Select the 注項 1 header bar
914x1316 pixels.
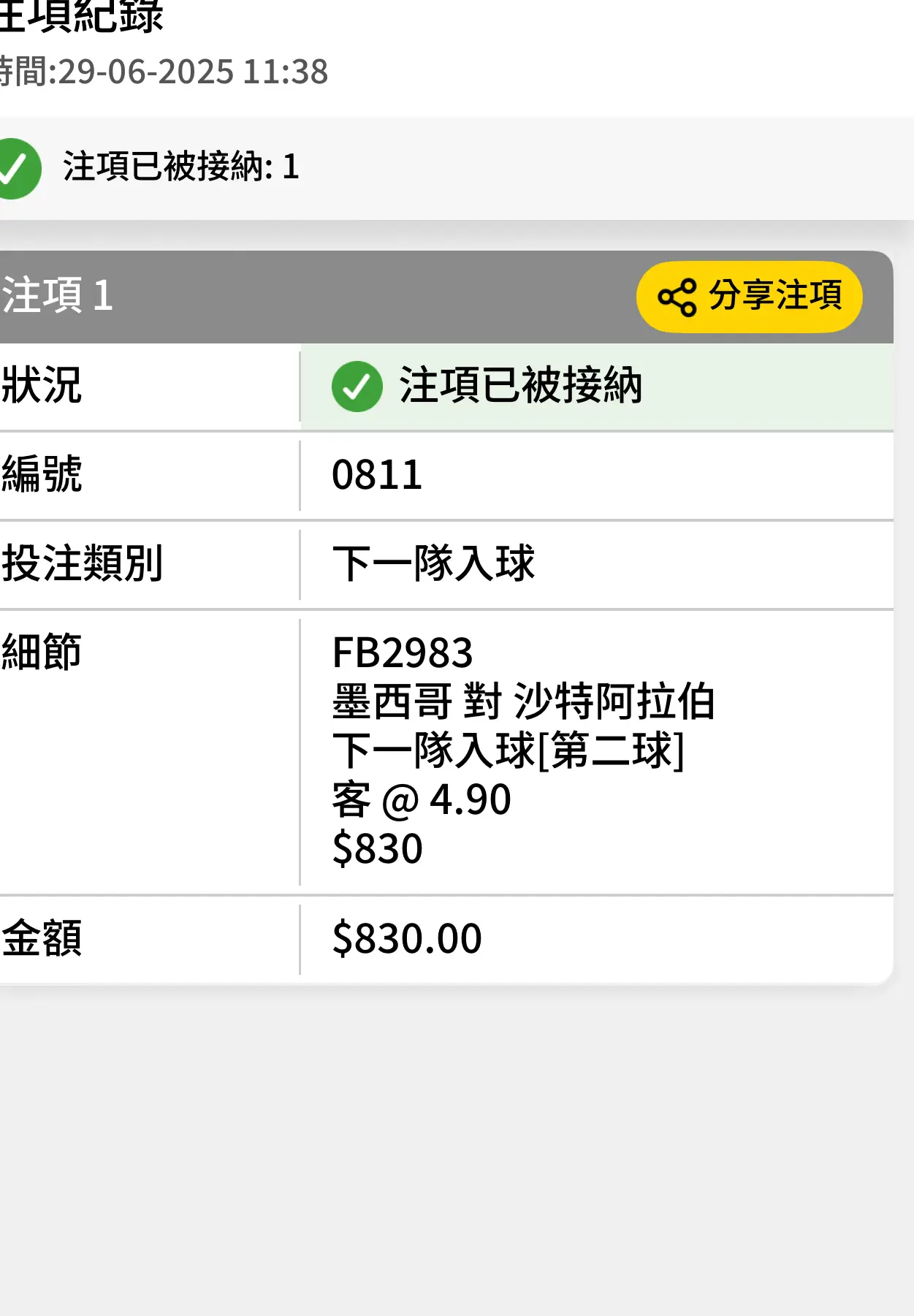pyautogui.click(x=446, y=297)
